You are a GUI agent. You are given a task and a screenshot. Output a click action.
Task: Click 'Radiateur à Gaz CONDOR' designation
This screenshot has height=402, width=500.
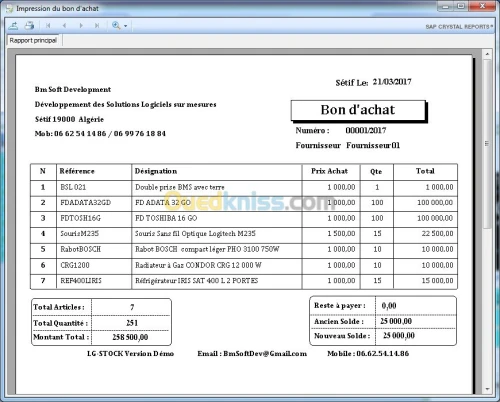[198, 265]
